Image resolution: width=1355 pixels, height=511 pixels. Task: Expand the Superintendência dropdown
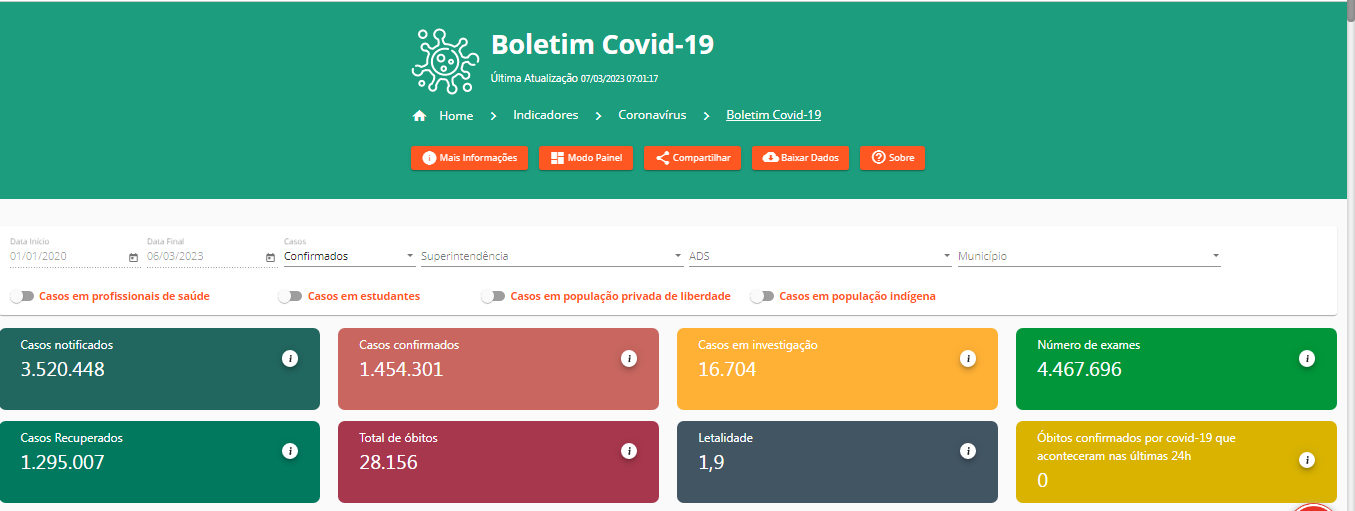coord(552,256)
